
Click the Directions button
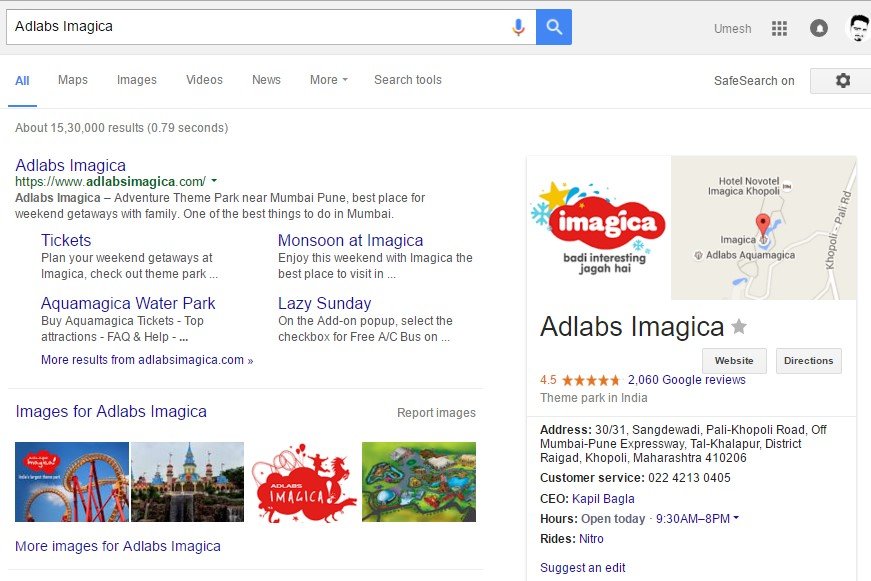[809, 360]
